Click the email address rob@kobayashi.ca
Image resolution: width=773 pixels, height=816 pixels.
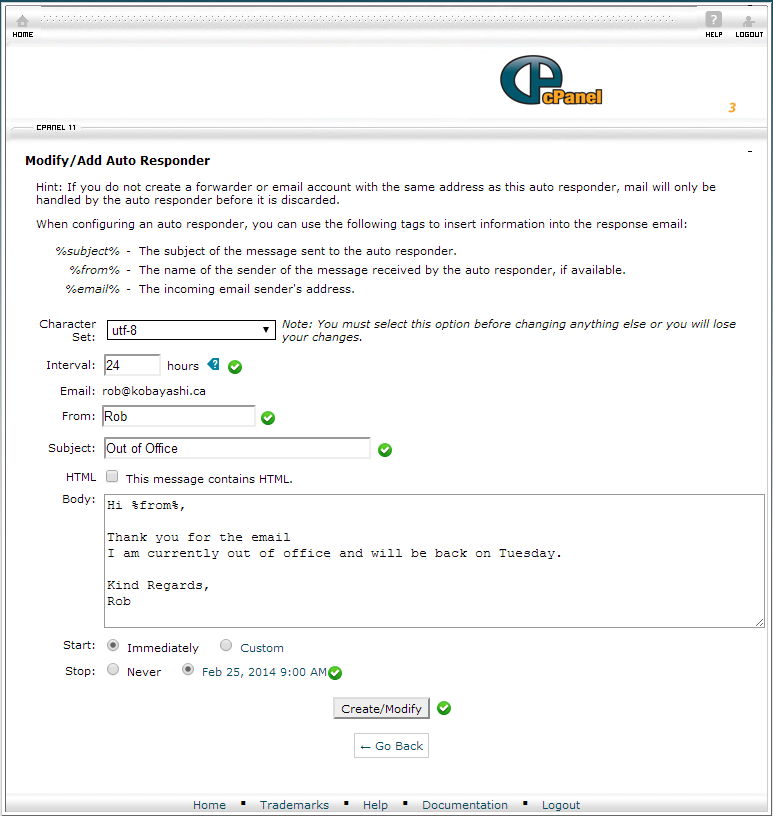coord(154,391)
